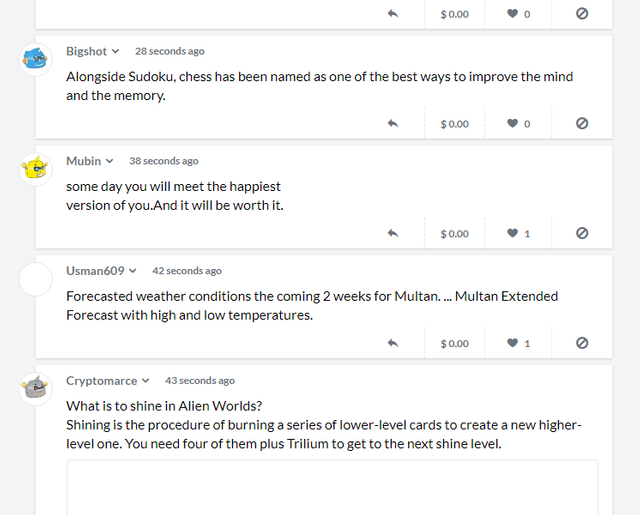Click the ban icon on Mubin's post
Image resolution: width=640 pixels, height=515 pixels.
pyautogui.click(x=582, y=233)
